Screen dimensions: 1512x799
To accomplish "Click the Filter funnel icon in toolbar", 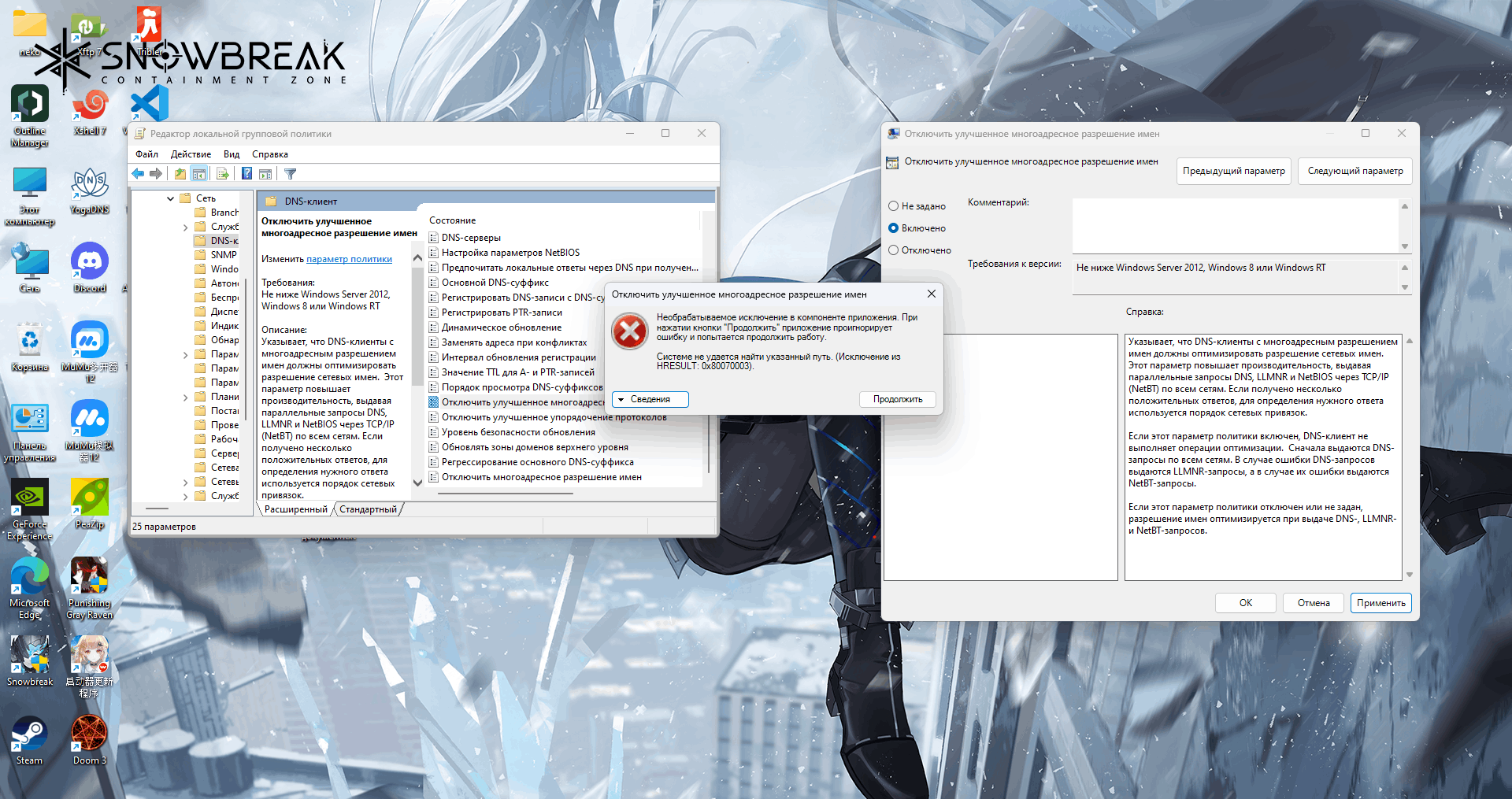I will point(290,174).
